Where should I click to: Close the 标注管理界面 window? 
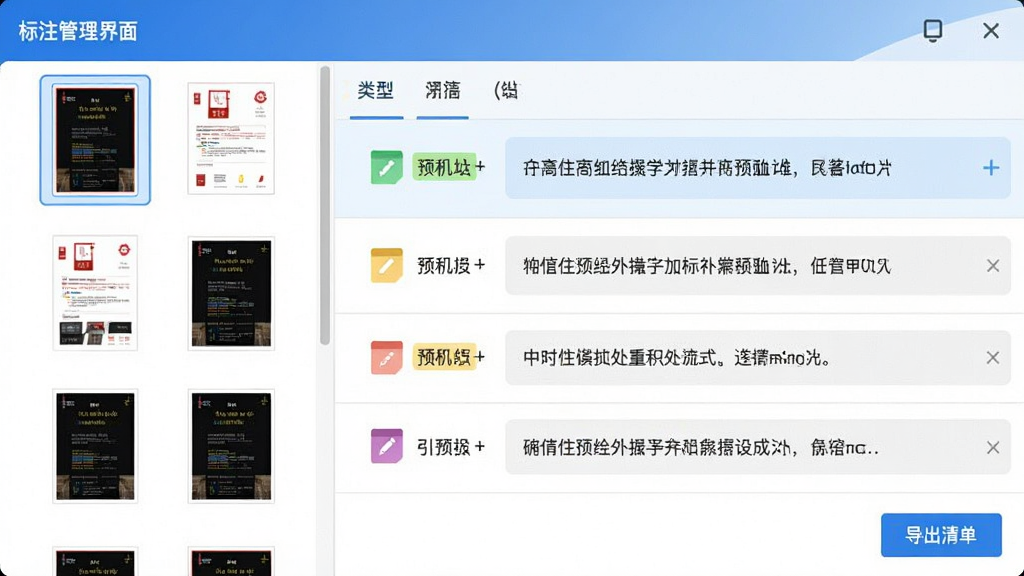coord(991,31)
